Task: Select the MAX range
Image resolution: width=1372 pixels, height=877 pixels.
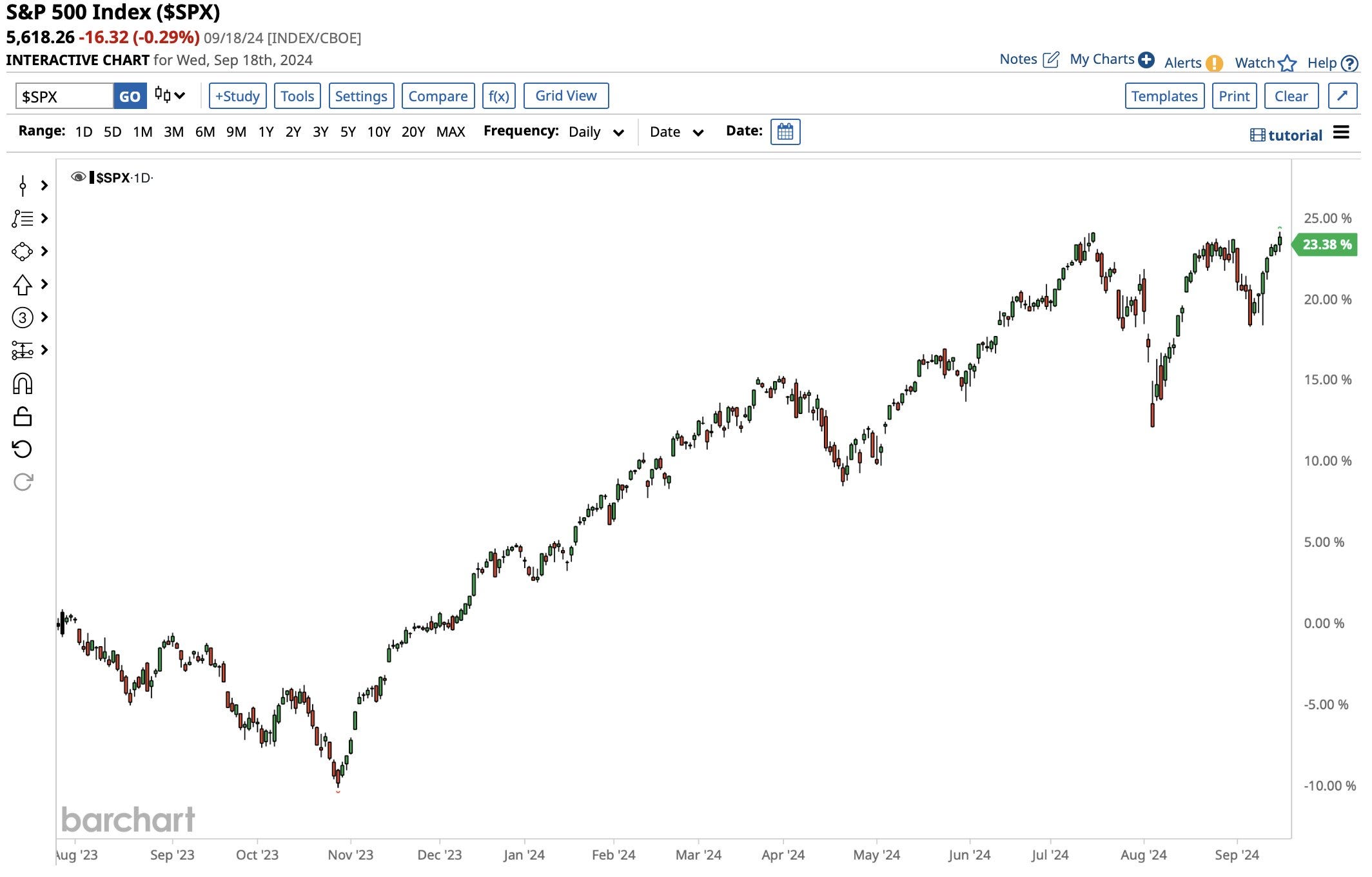Action: pos(451,132)
